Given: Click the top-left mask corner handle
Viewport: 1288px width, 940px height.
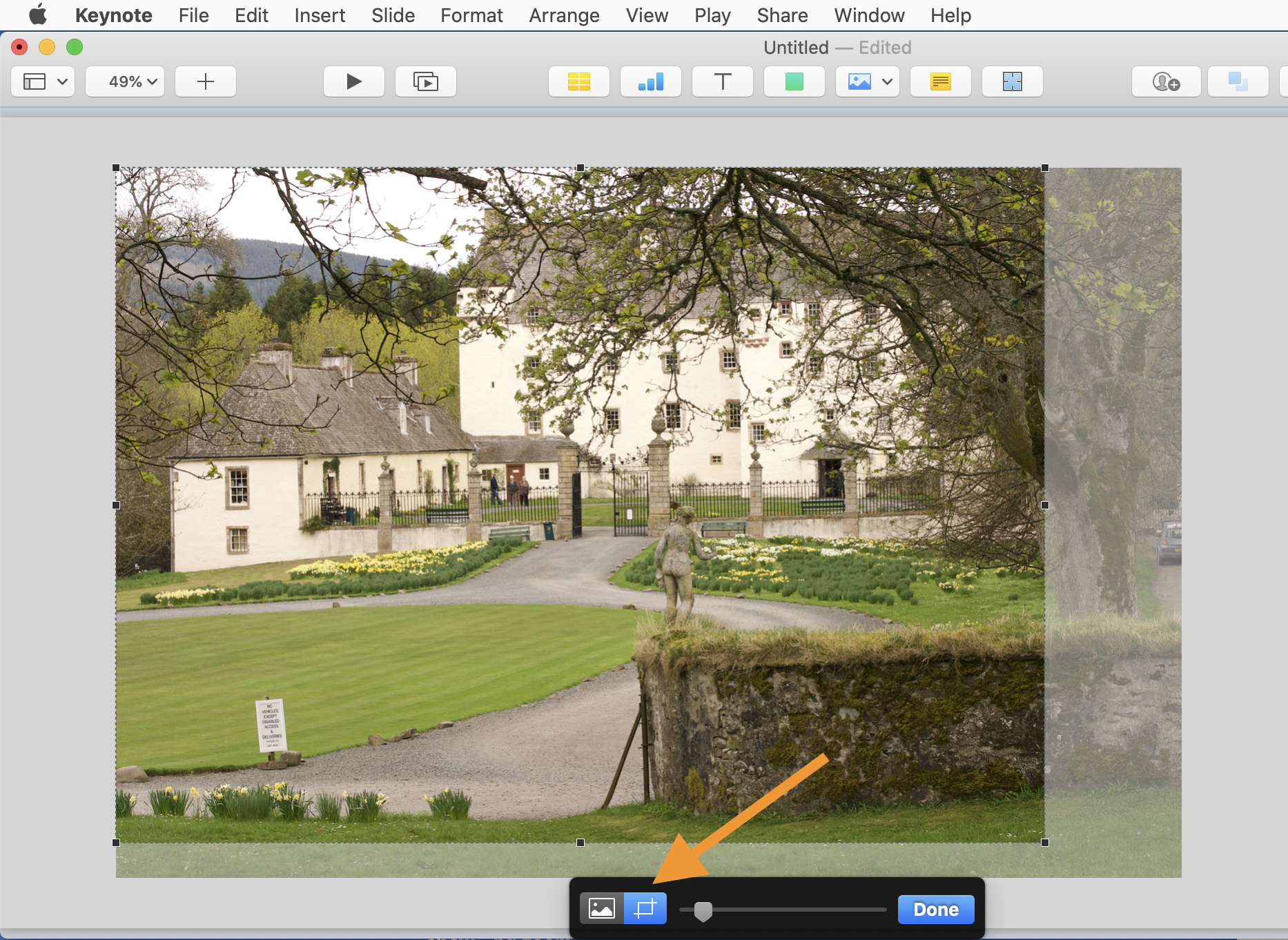Looking at the screenshot, I should point(116,168).
